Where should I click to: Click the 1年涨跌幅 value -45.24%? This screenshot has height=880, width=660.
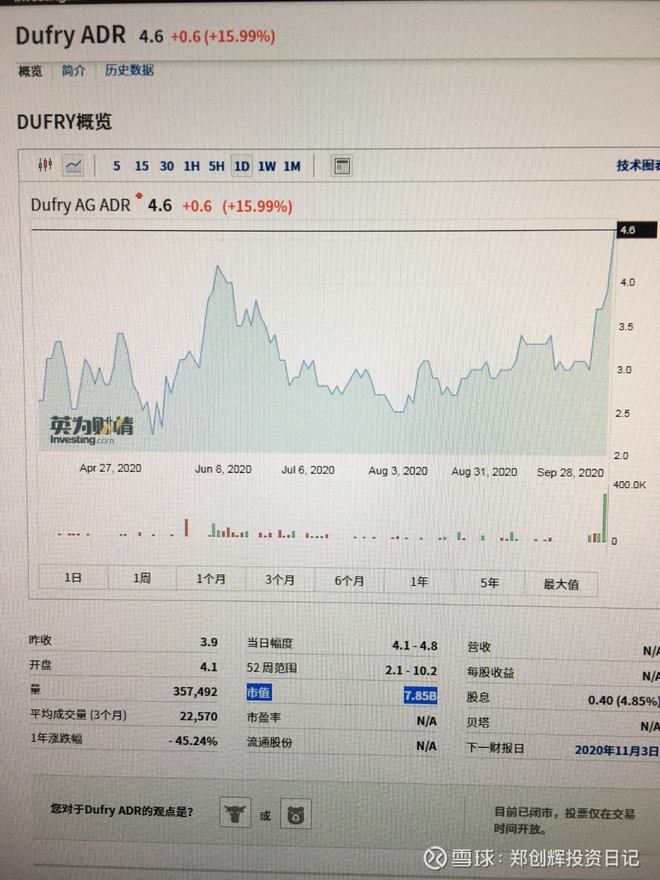(192, 741)
